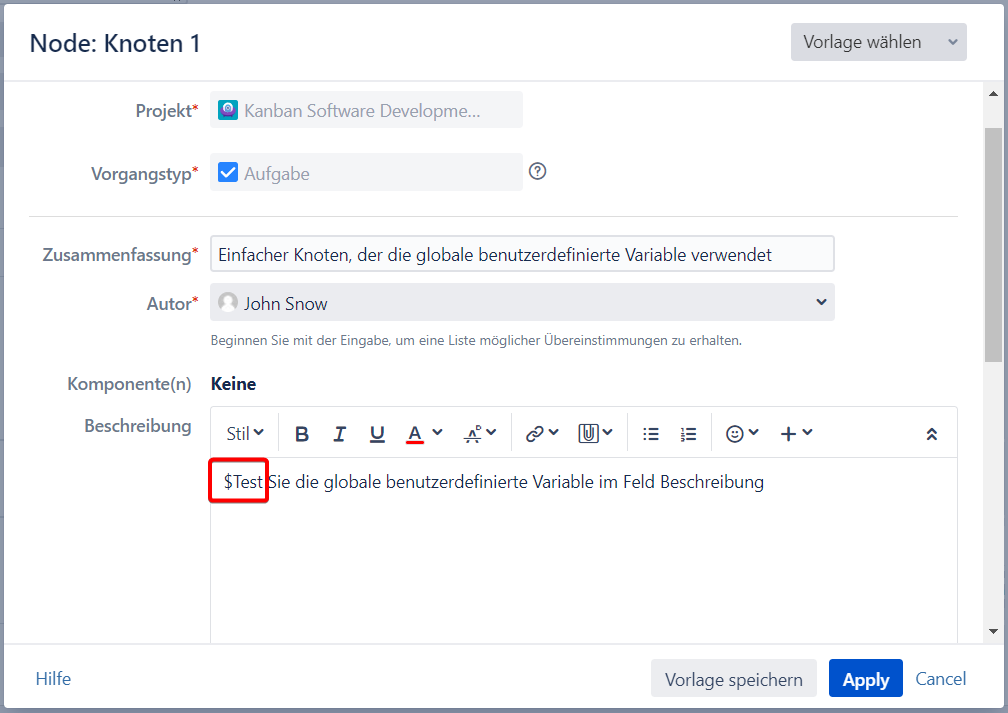Viewport: 1008px width, 713px height.
Task: Click the Cancel link
Action: [941, 679]
